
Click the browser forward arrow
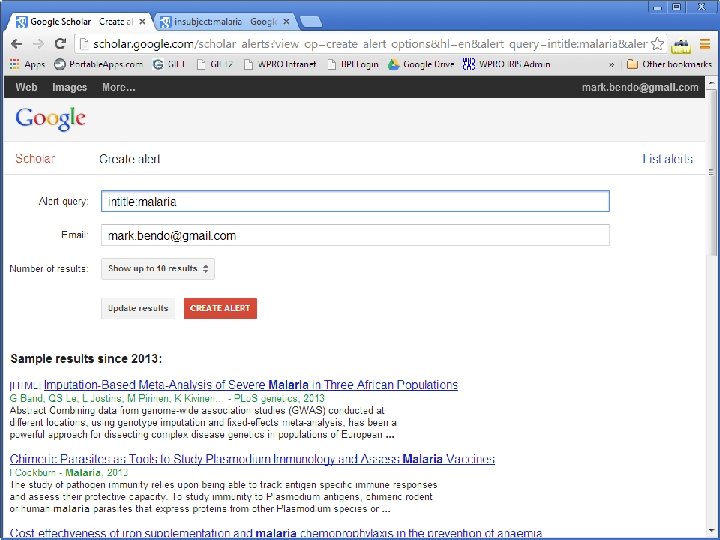(39, 44)
